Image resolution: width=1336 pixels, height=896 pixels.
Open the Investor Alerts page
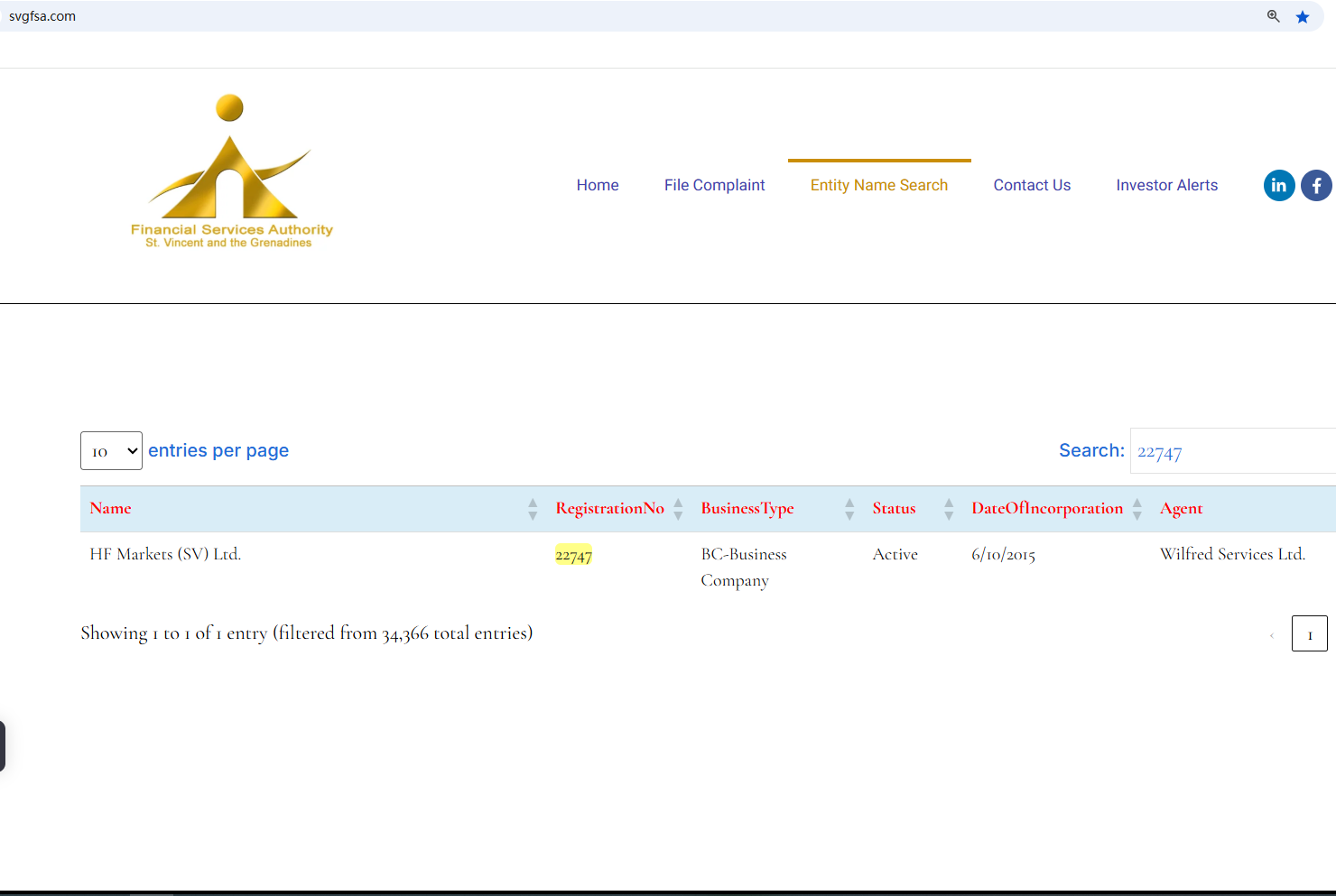[1166, 185]
